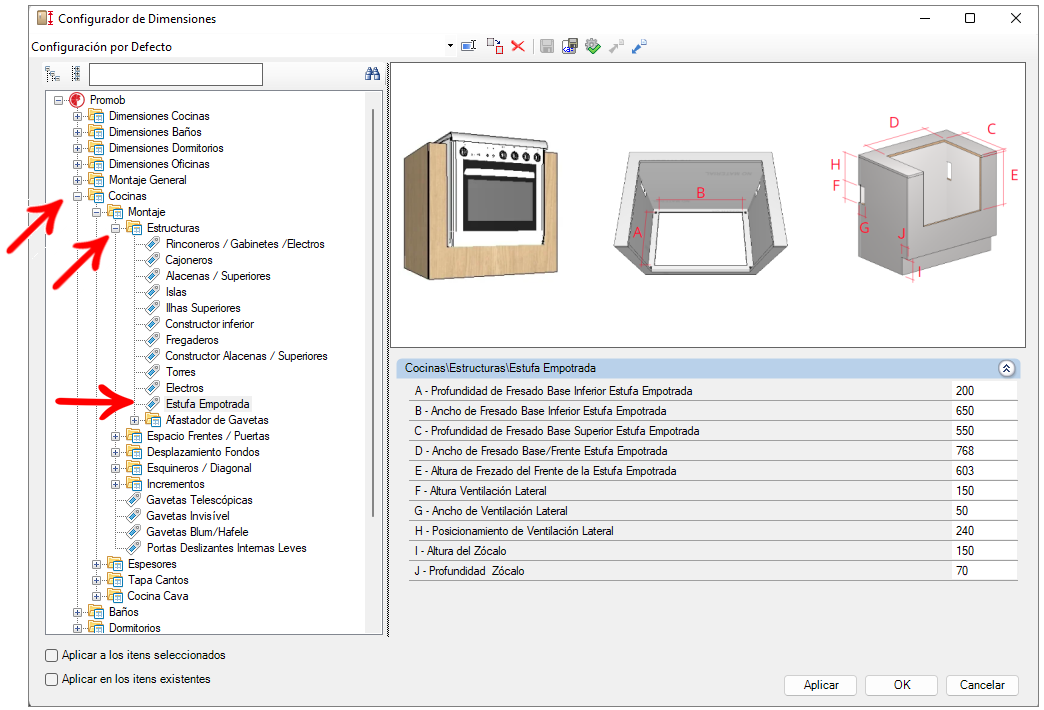Select the 'Esquineros / Diagonal' folder

(199, 468)
